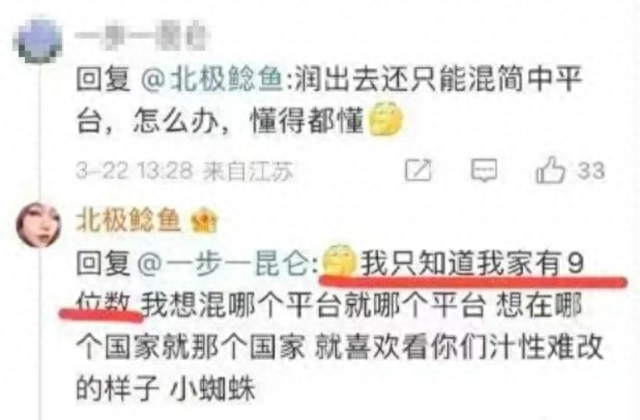Like the comment with the thumbs-up icon
640x420 pixels.
tap(551, 169)
